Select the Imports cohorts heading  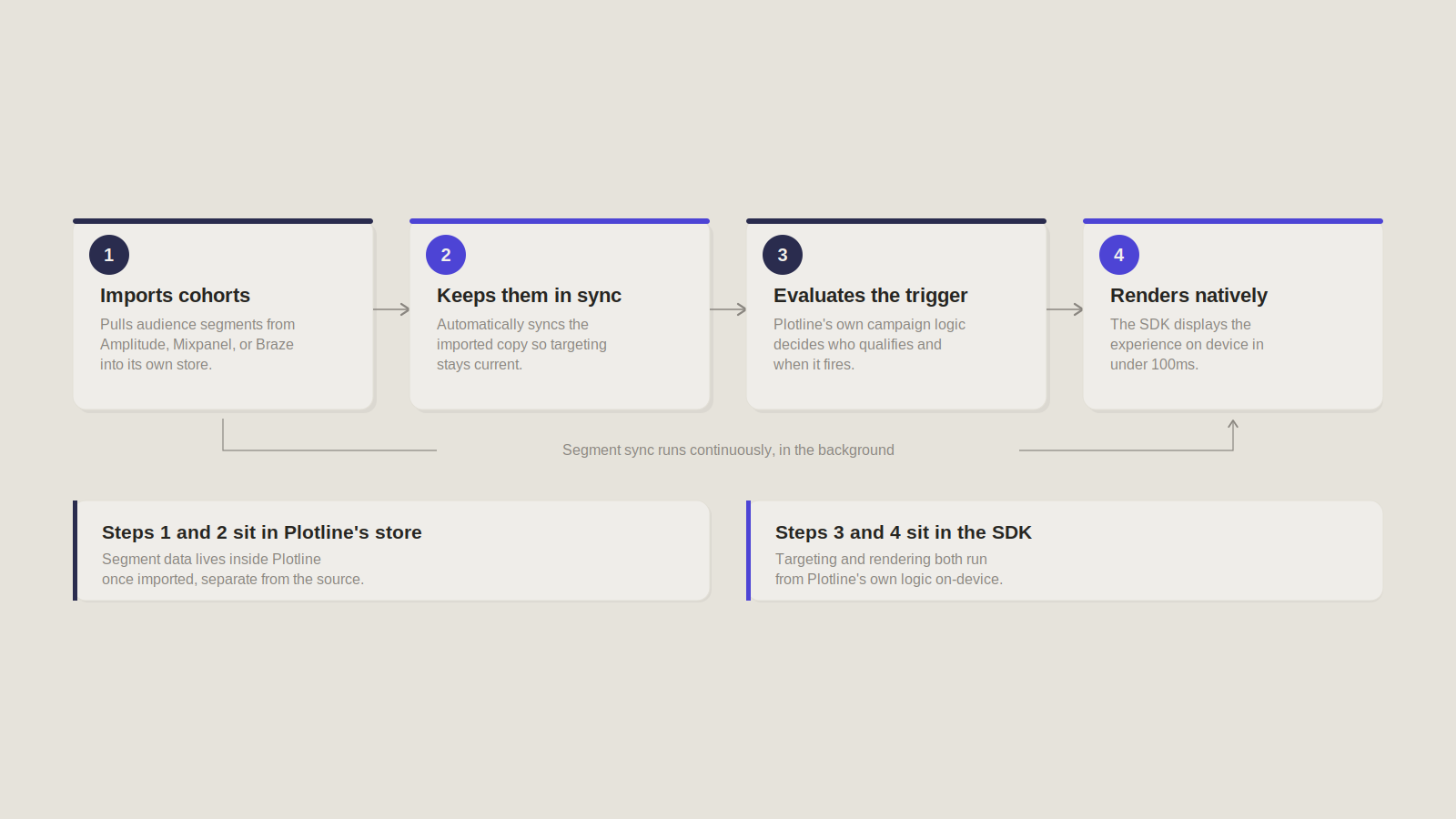click(x=175, y=296)
